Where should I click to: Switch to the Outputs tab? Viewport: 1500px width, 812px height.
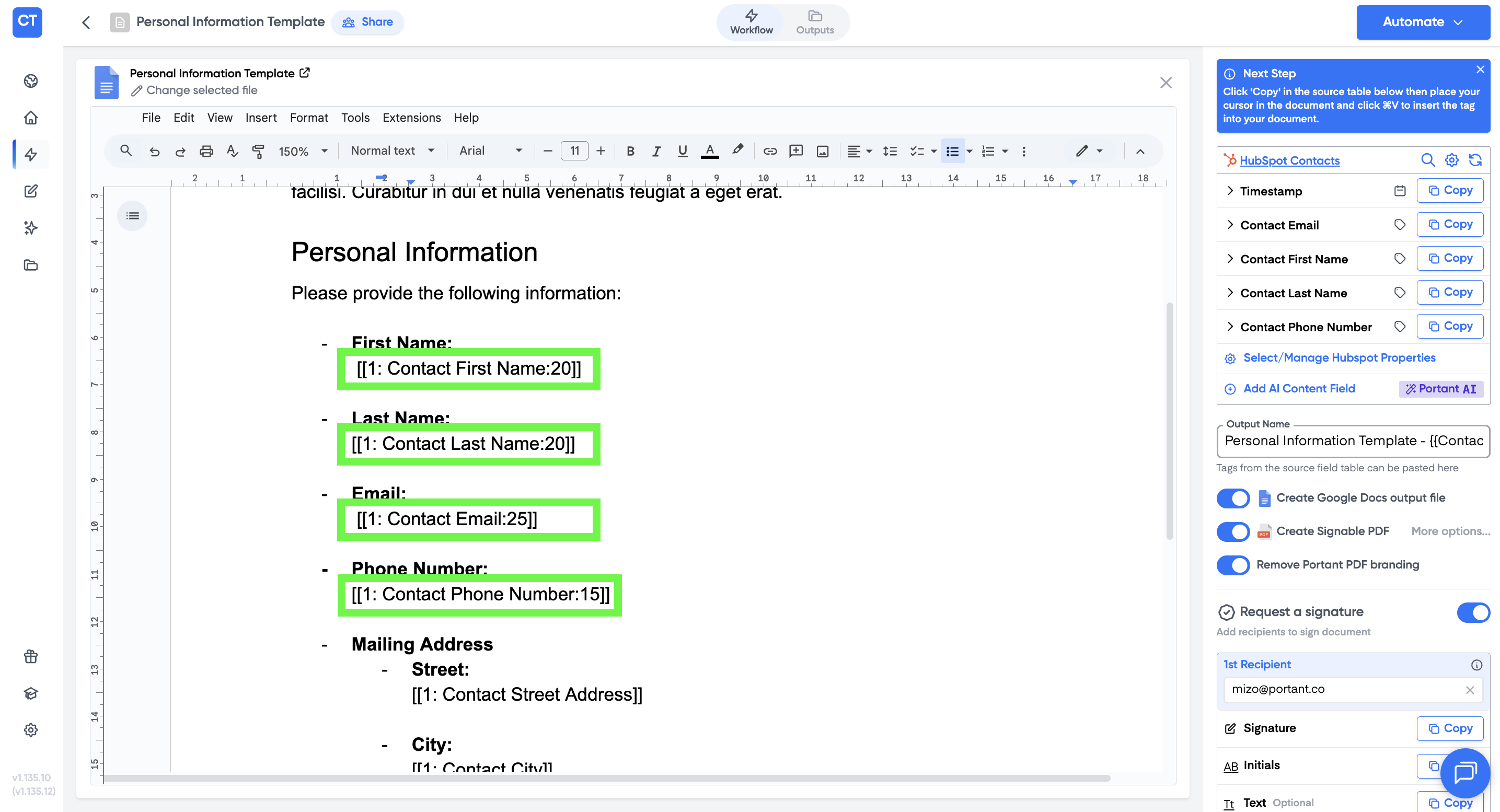tap(815, 22)
